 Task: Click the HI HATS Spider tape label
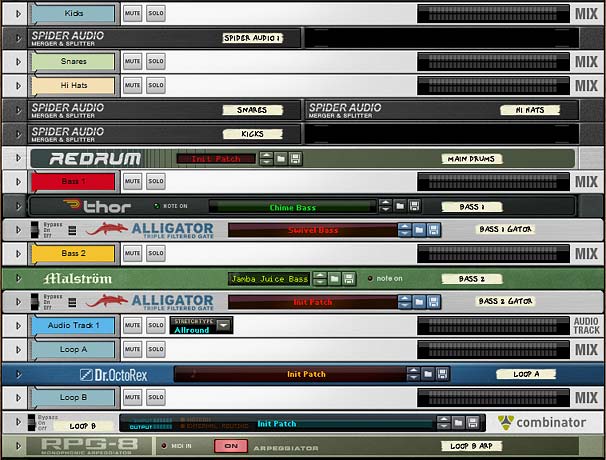(x=530, y=110)
